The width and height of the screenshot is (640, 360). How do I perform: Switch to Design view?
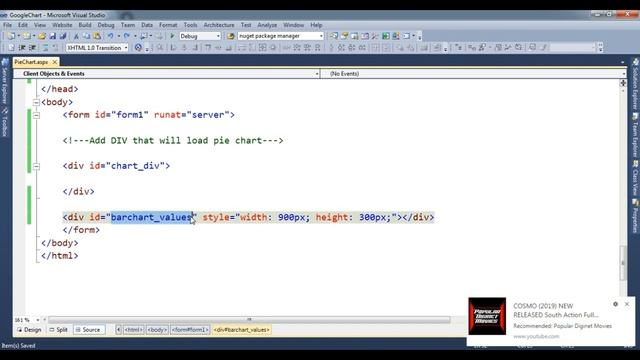pos(29,330)
